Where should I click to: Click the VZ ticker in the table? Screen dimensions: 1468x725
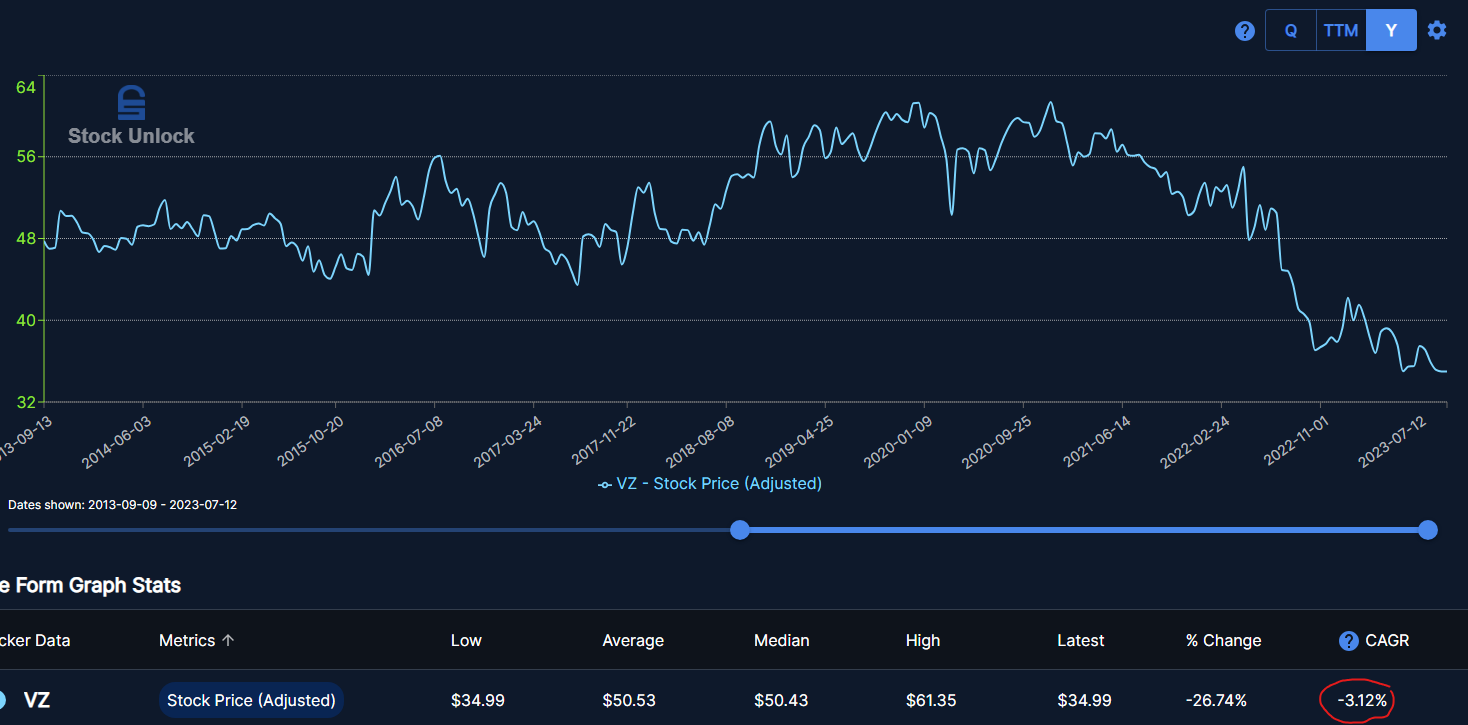tap(36, 700)
